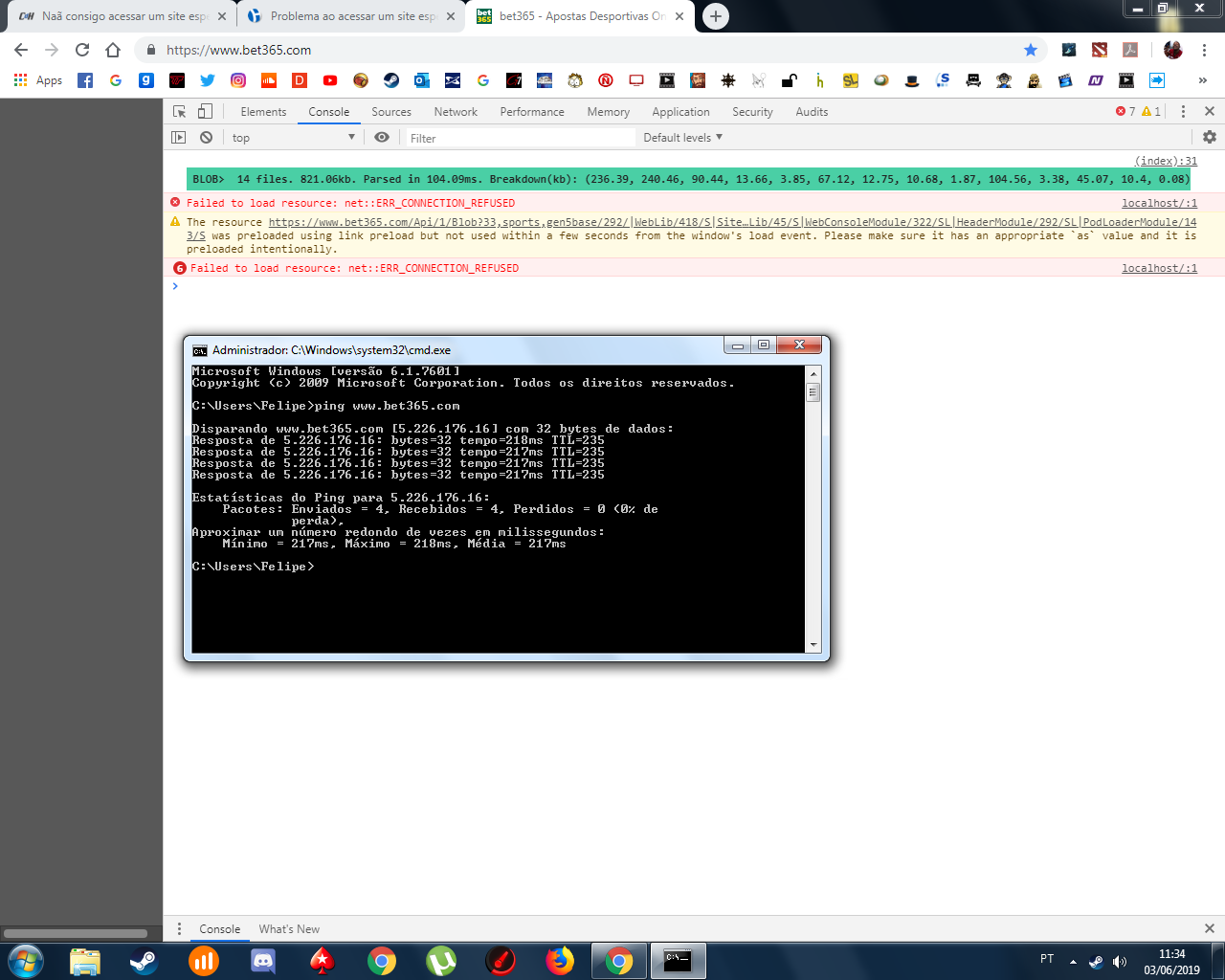Image resolution: width=1225 pixels, height=980 pixels.
Task: Go to the Chrome home page icon
Action: 113,50
